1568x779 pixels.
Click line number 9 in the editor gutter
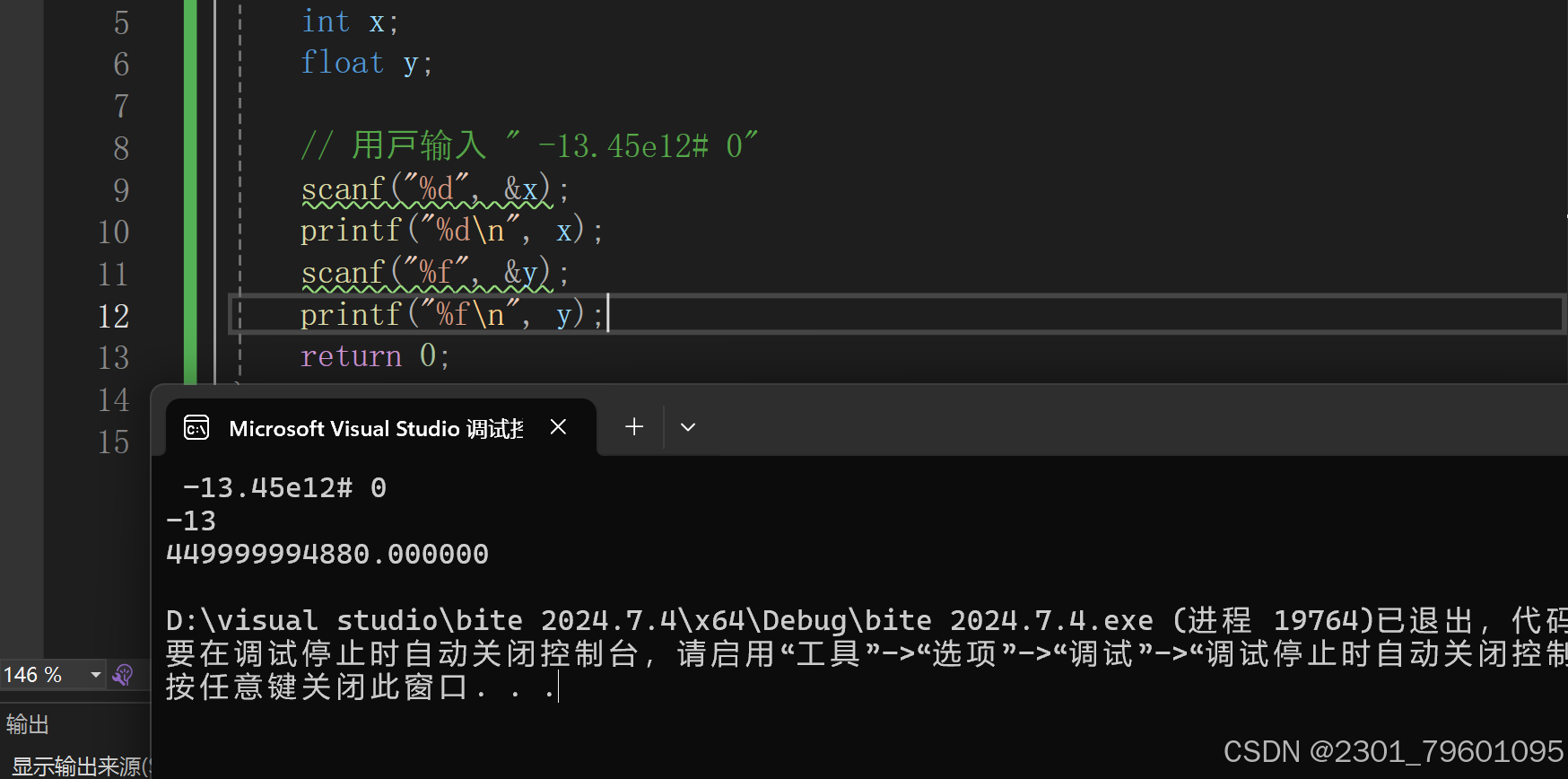[x=121, y=190]
